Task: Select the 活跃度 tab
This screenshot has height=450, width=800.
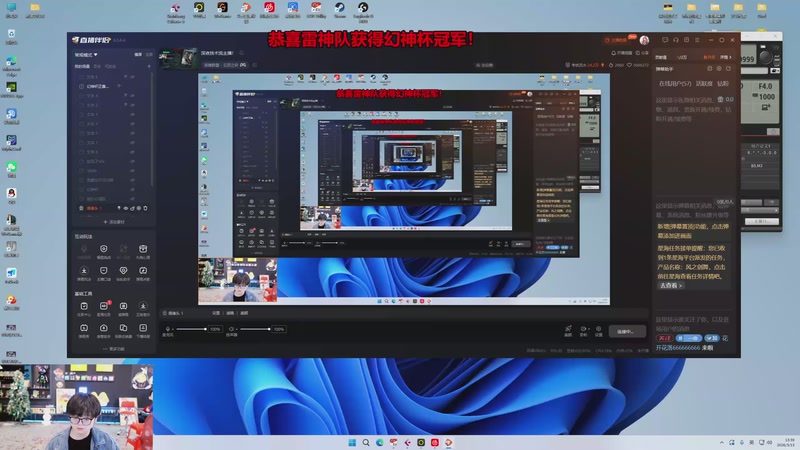Action: (x=704, y=84)
